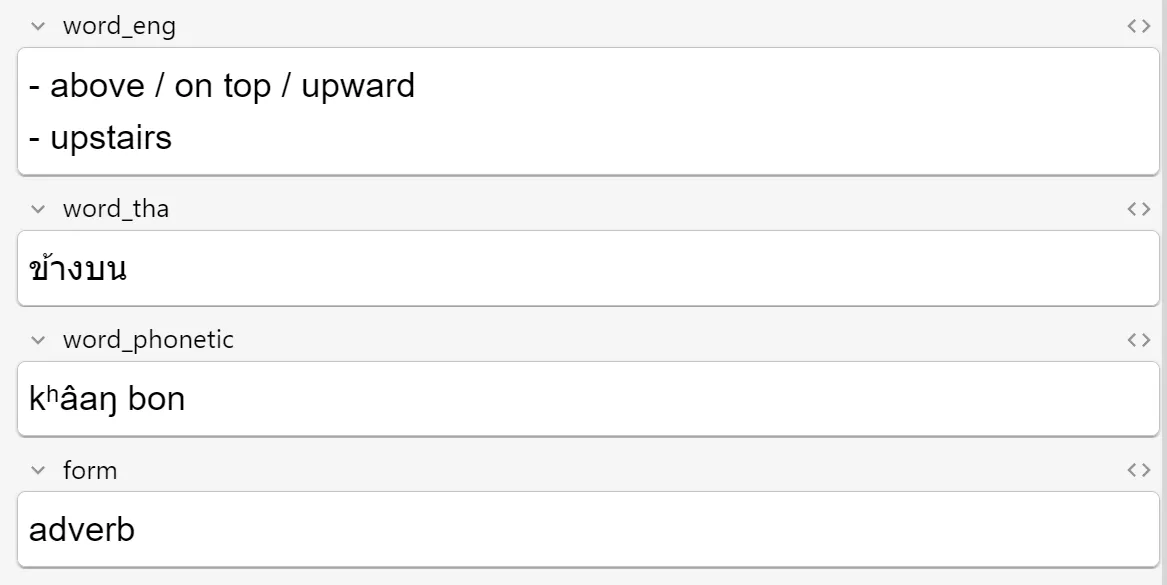Viewport: 1167px width, 585px height.
Task: Place cursor on 'on top' text
Action: click(x=222, y=86)
